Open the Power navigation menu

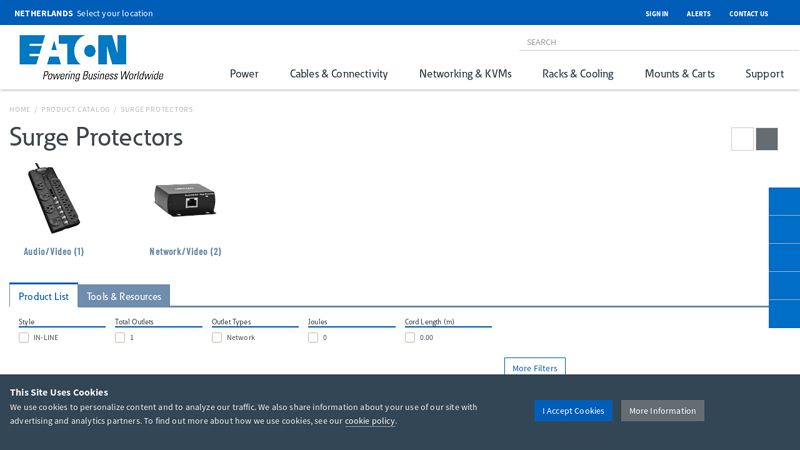click(x=244, y=74)
